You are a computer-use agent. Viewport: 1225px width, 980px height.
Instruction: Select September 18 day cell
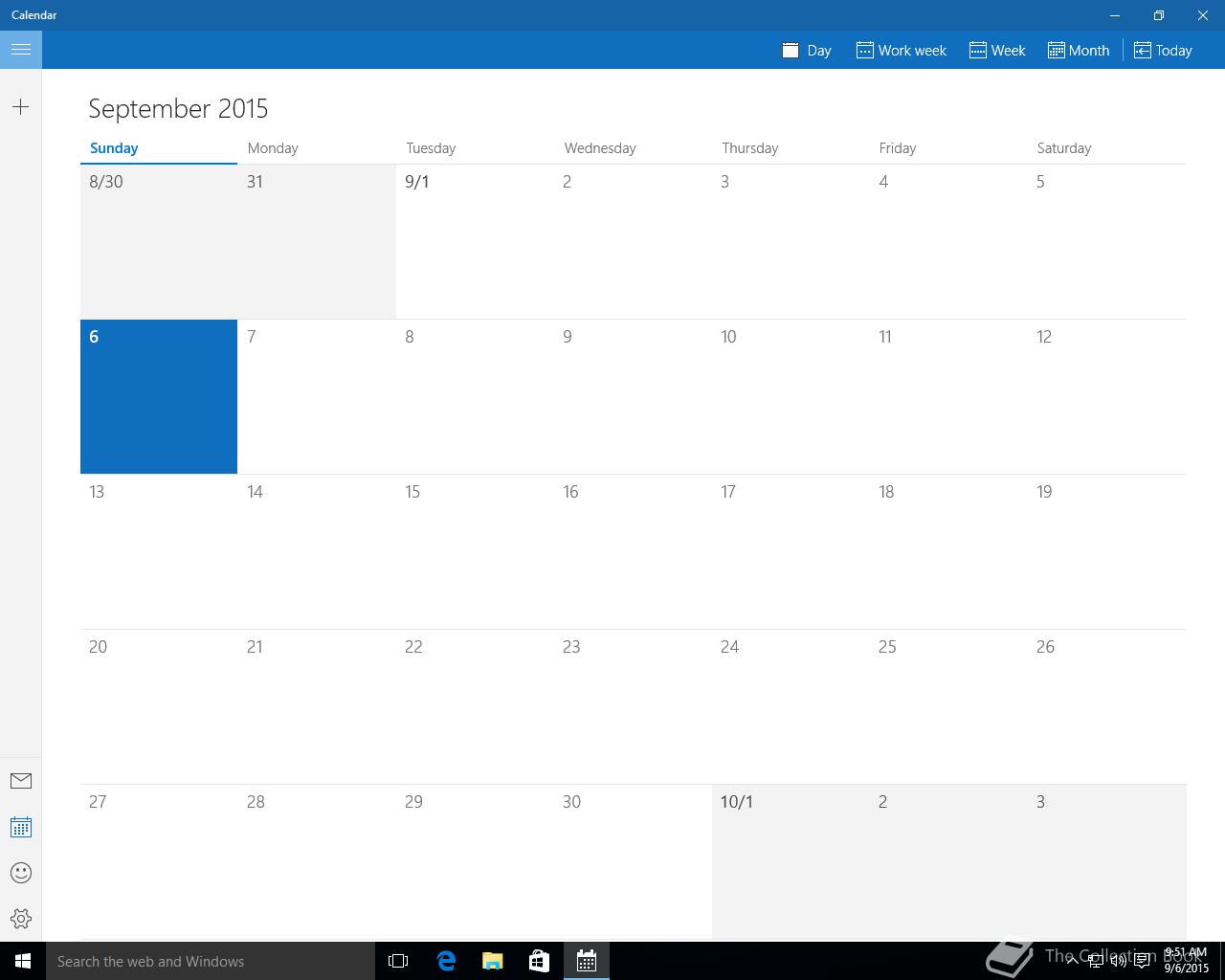949,552
